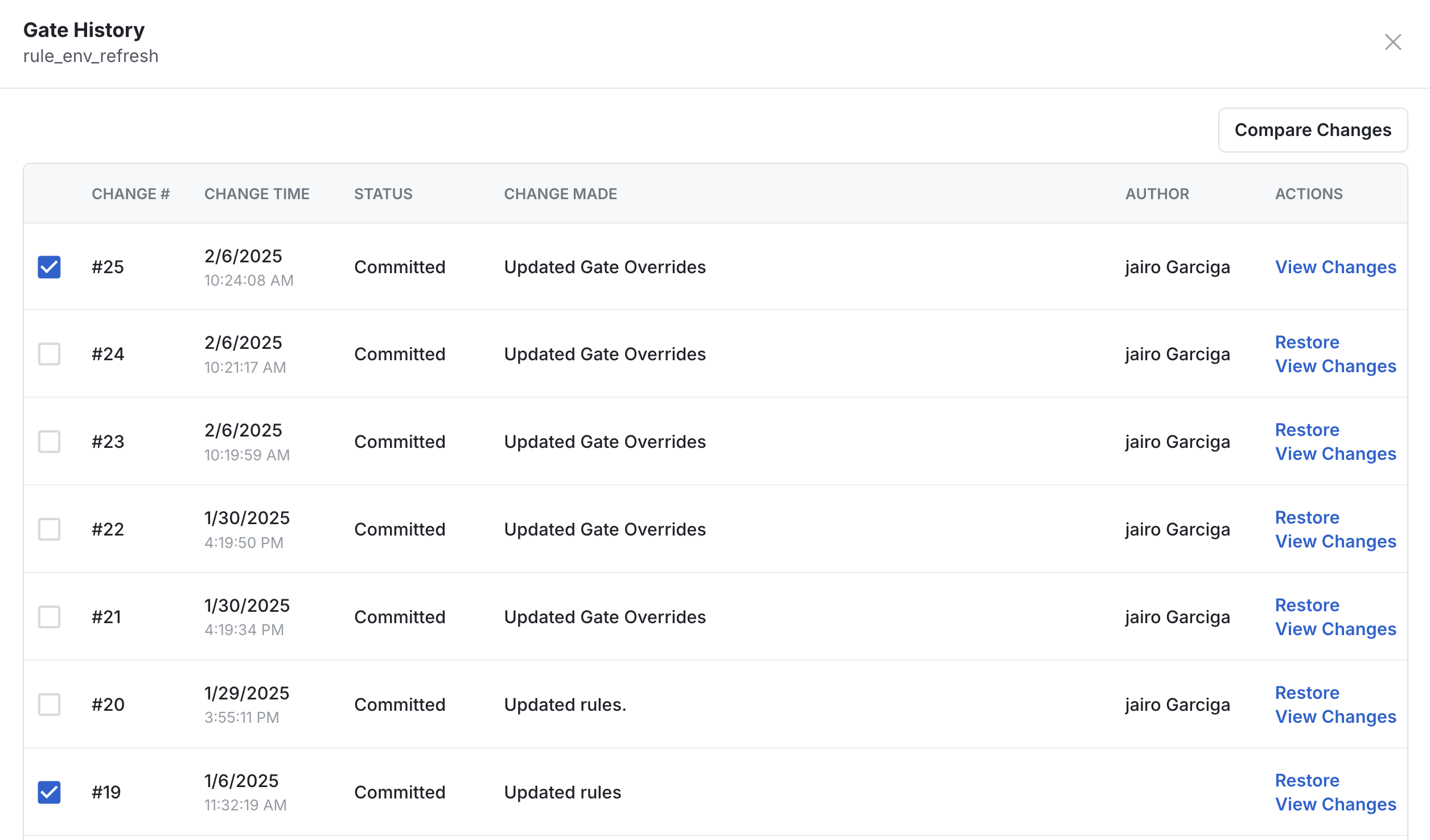Click the CHANGE MADE column header

tap(561, 193)
